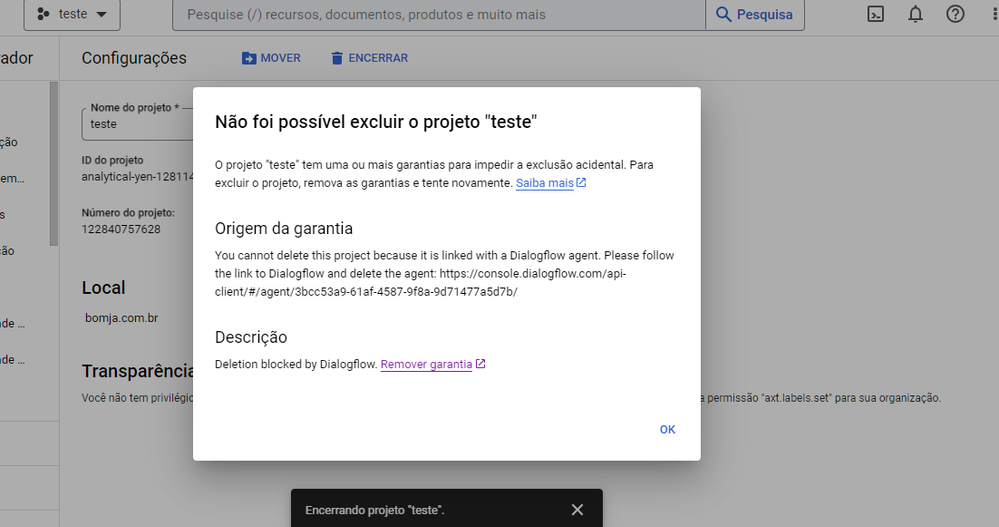The width and height of the screenshot is (999, 527).
Task: Click the Local section heading
Action: [103, 287]
